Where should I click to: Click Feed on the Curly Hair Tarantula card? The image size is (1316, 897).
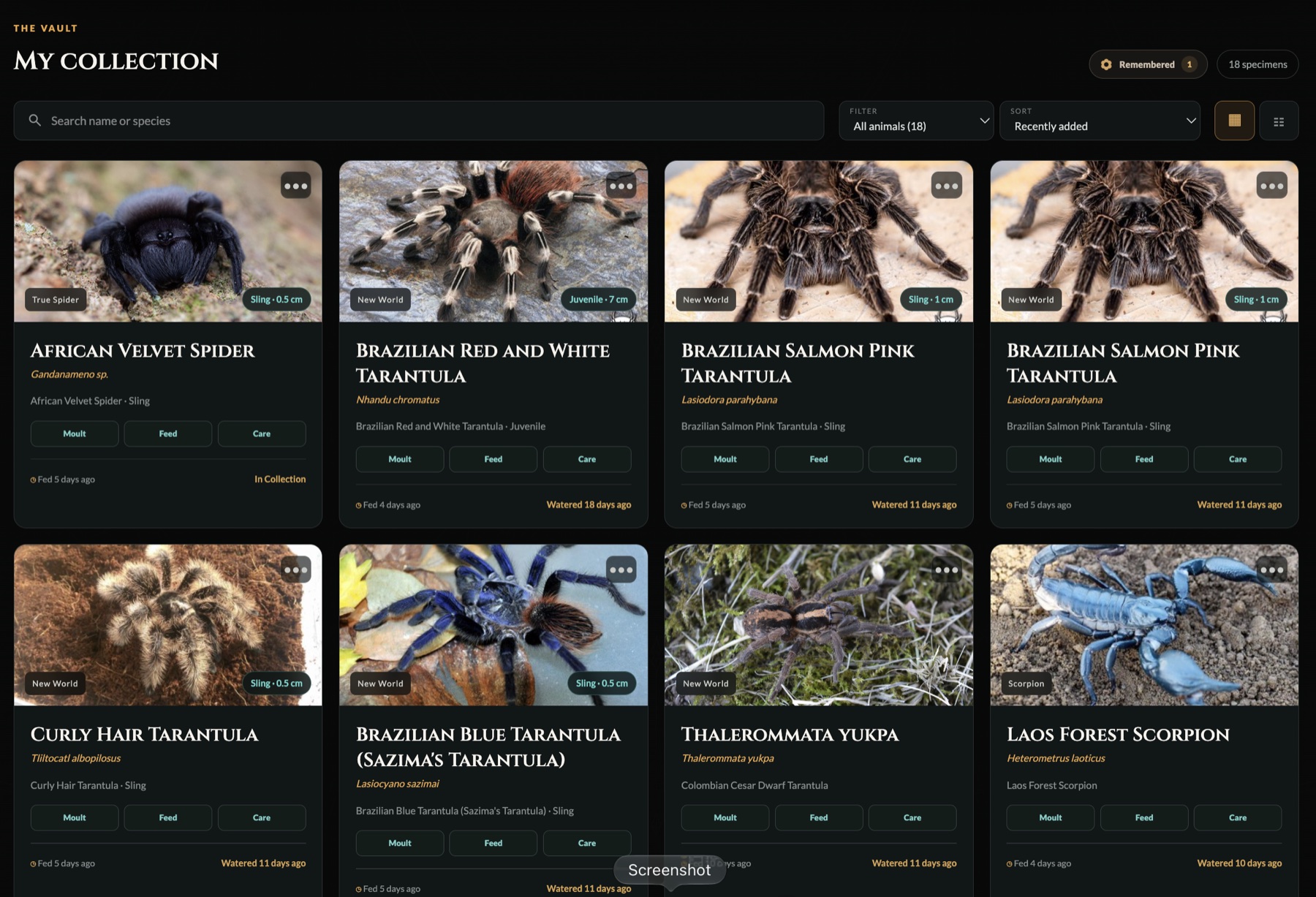pyautogui.click(x=168, y=817)
